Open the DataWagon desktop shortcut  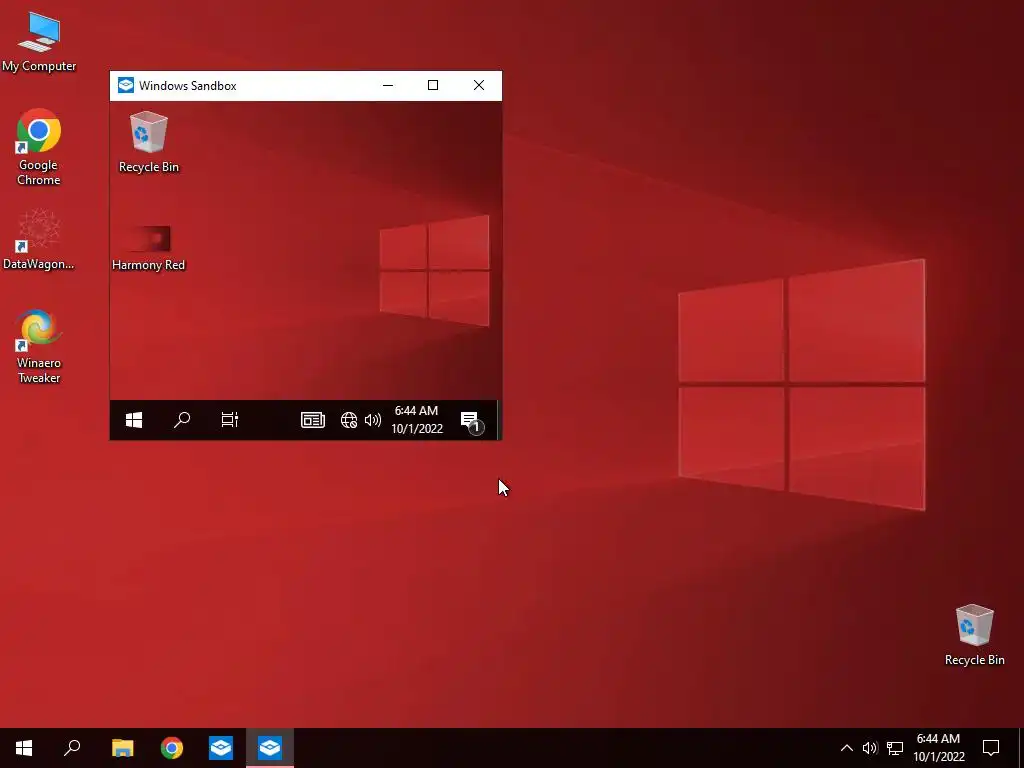point(39,240)
